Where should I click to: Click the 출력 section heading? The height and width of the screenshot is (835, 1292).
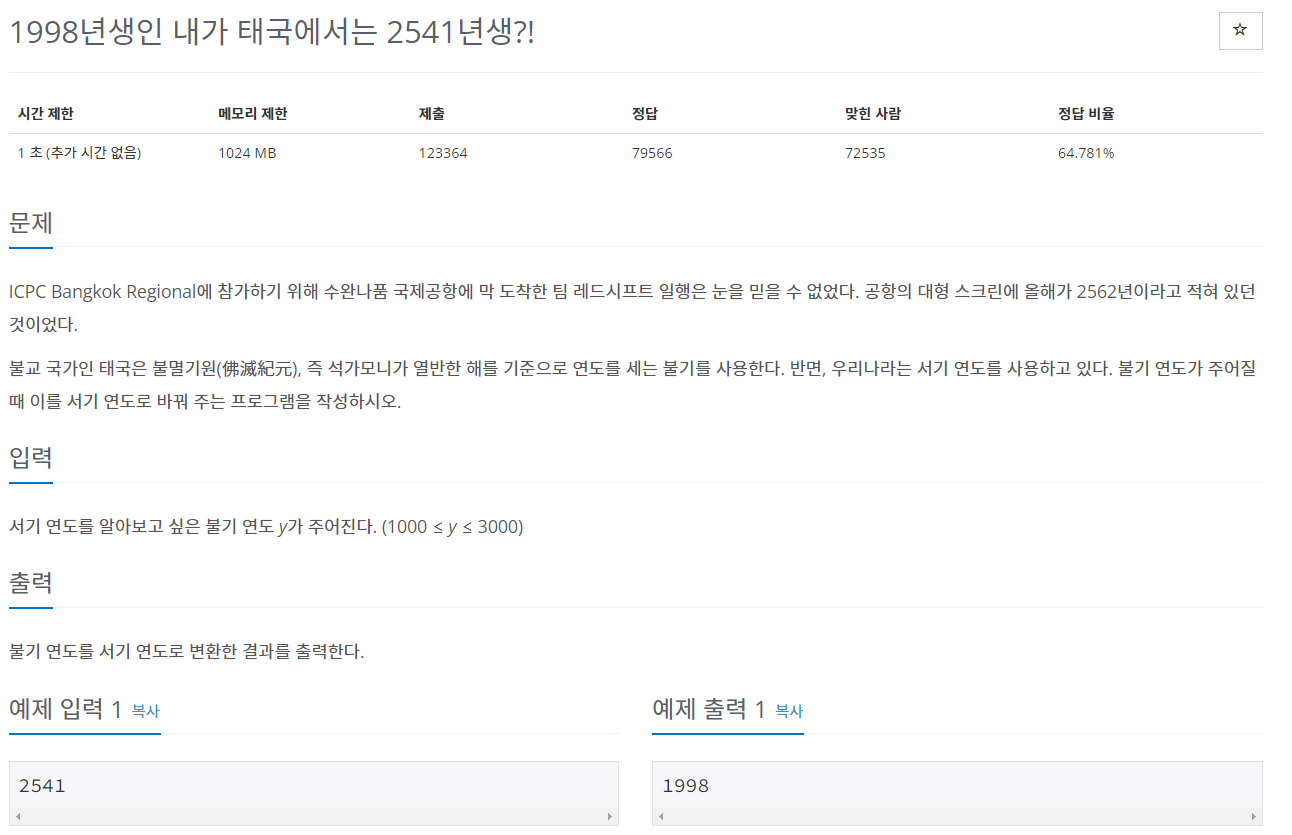pyautogui.click(x=30, y=582)
